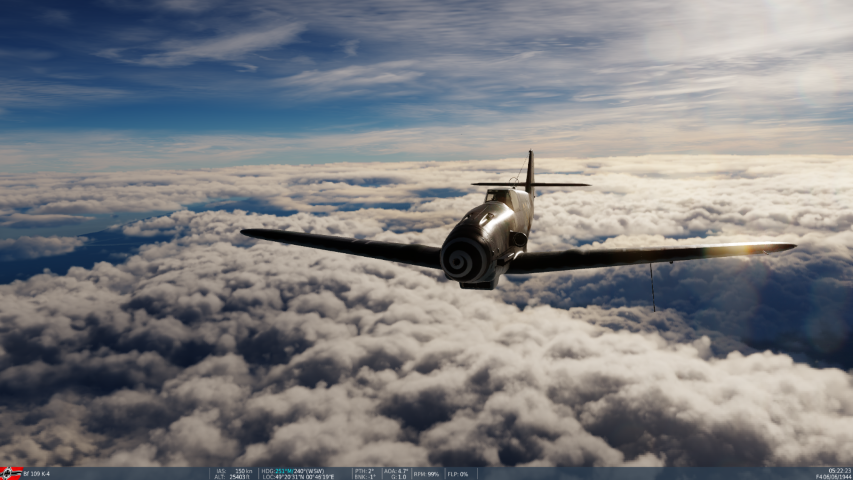Click the PTH pitch readout

coord(364,470)
